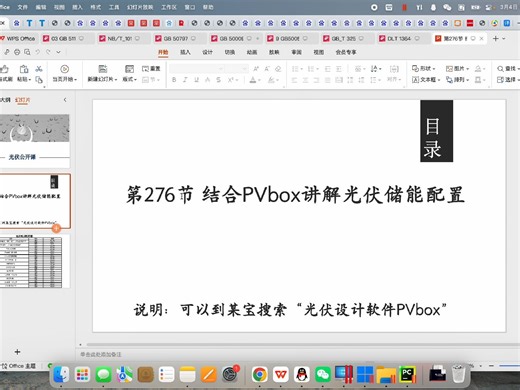This screenshot has width=520, height=390.
Task: Click the Print Preview icon
Action: [x=27, y=52]
